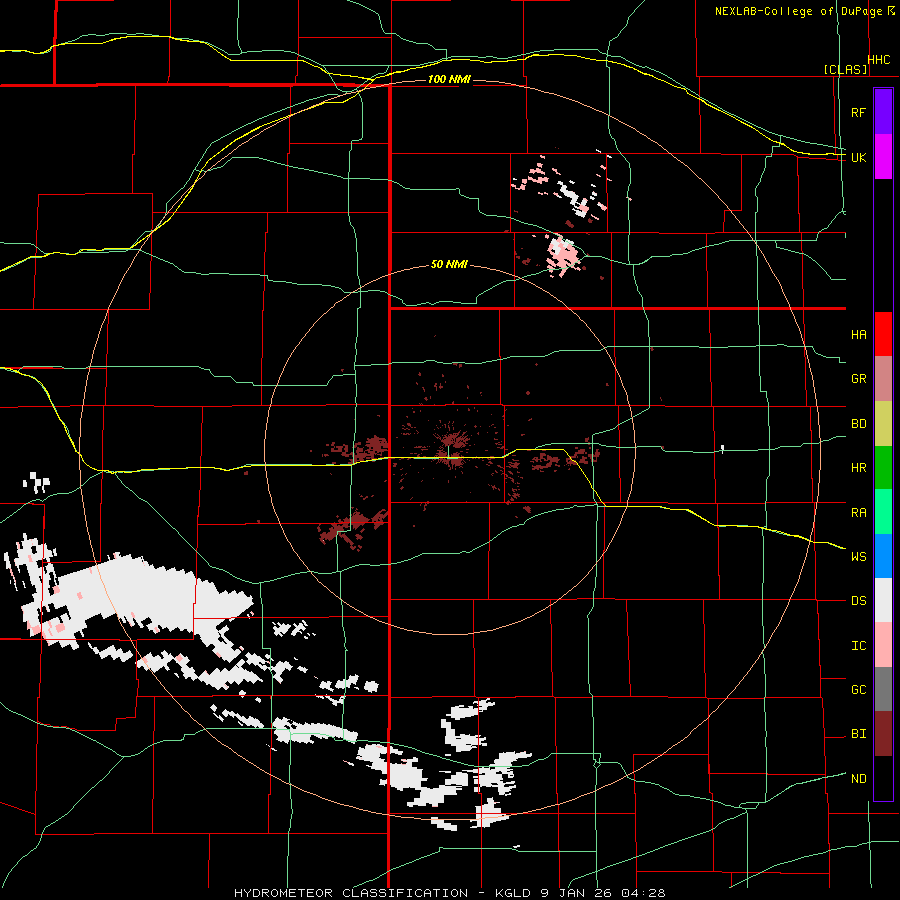The height and width of the screenshot is (900, 900).
Task: Click the radar site center marker
Action: coord(449,452)
